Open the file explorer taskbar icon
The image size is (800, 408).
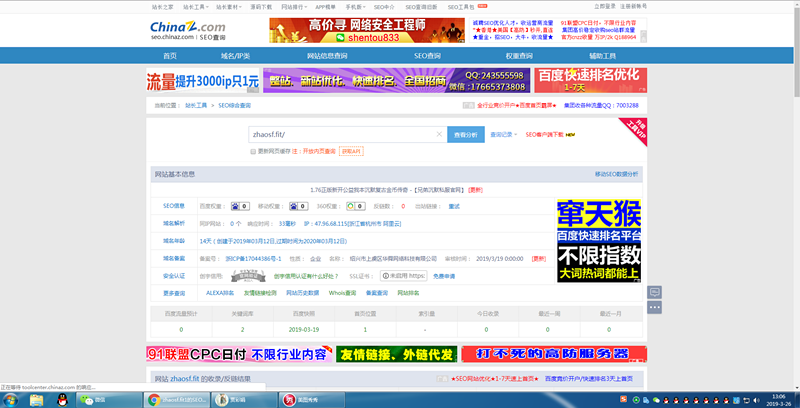pyautogui.click(x=36, y=400)
